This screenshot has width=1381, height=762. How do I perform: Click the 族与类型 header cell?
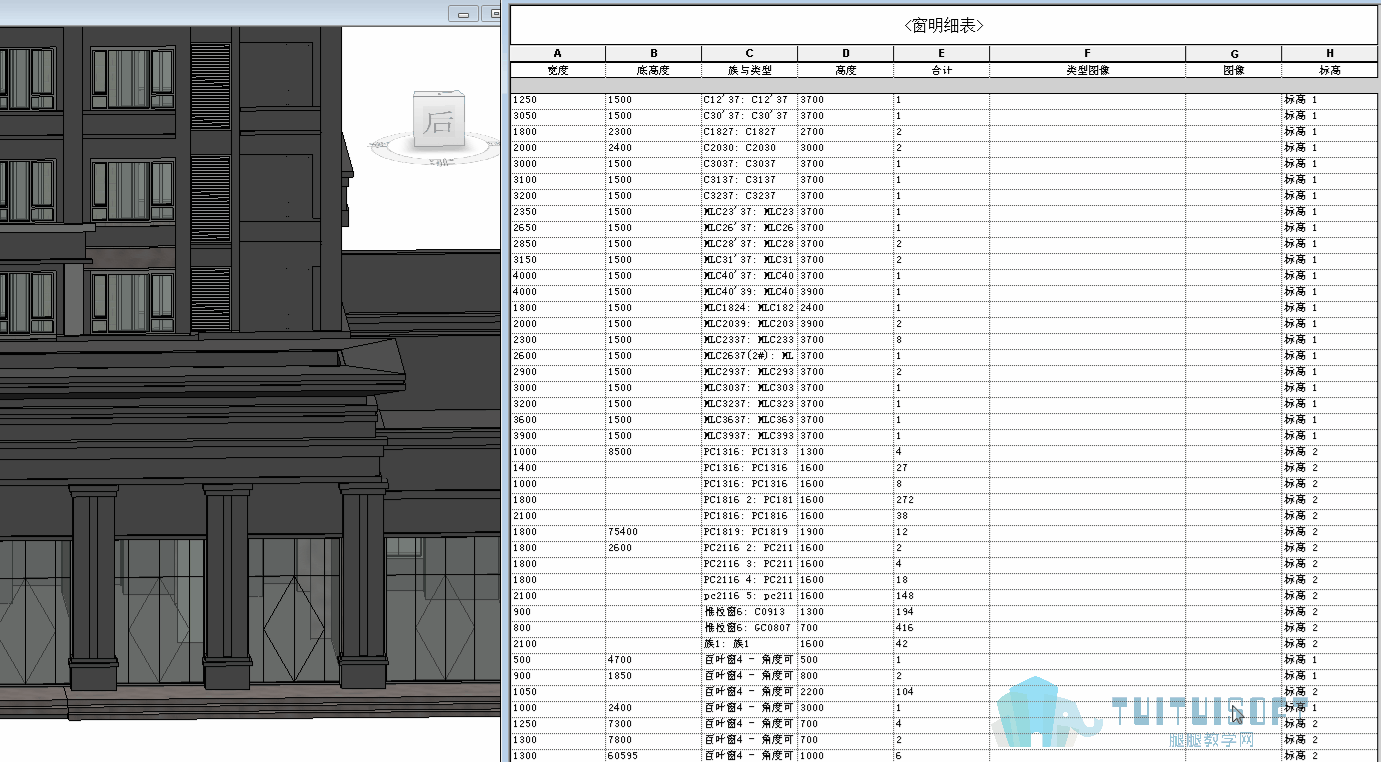coord(749,70)
